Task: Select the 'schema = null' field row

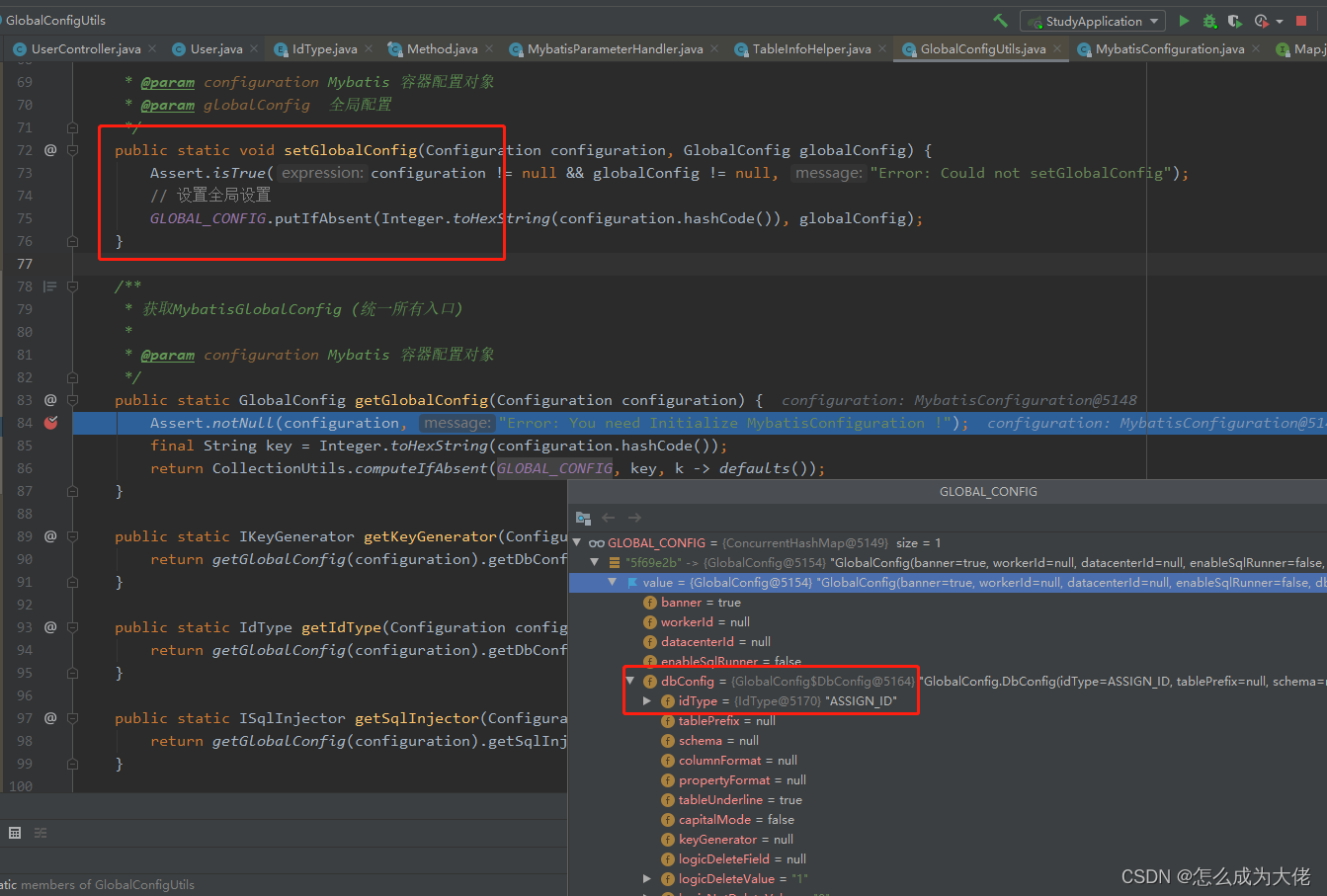Action: coord(948,740)
